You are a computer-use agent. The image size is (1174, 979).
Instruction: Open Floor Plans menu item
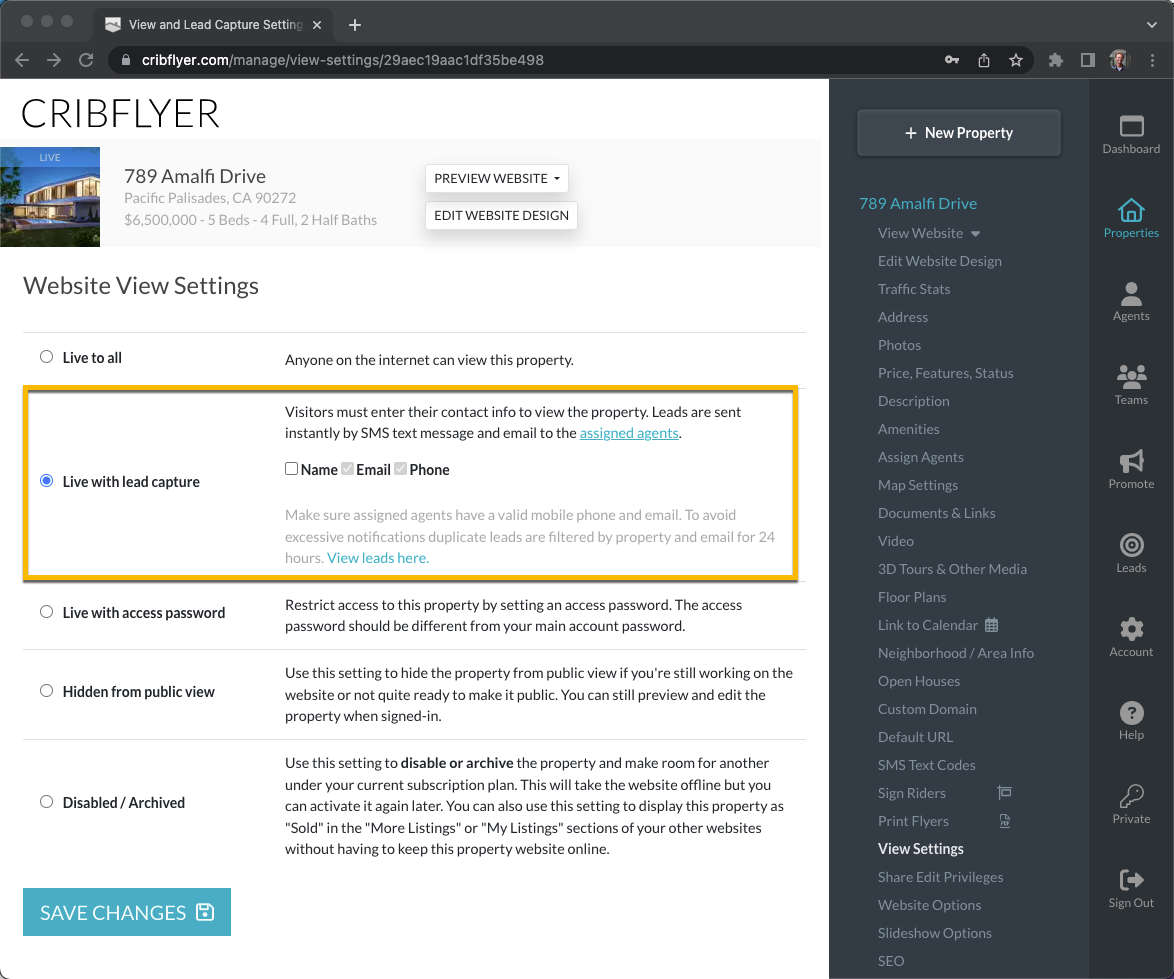coord(912,597)
